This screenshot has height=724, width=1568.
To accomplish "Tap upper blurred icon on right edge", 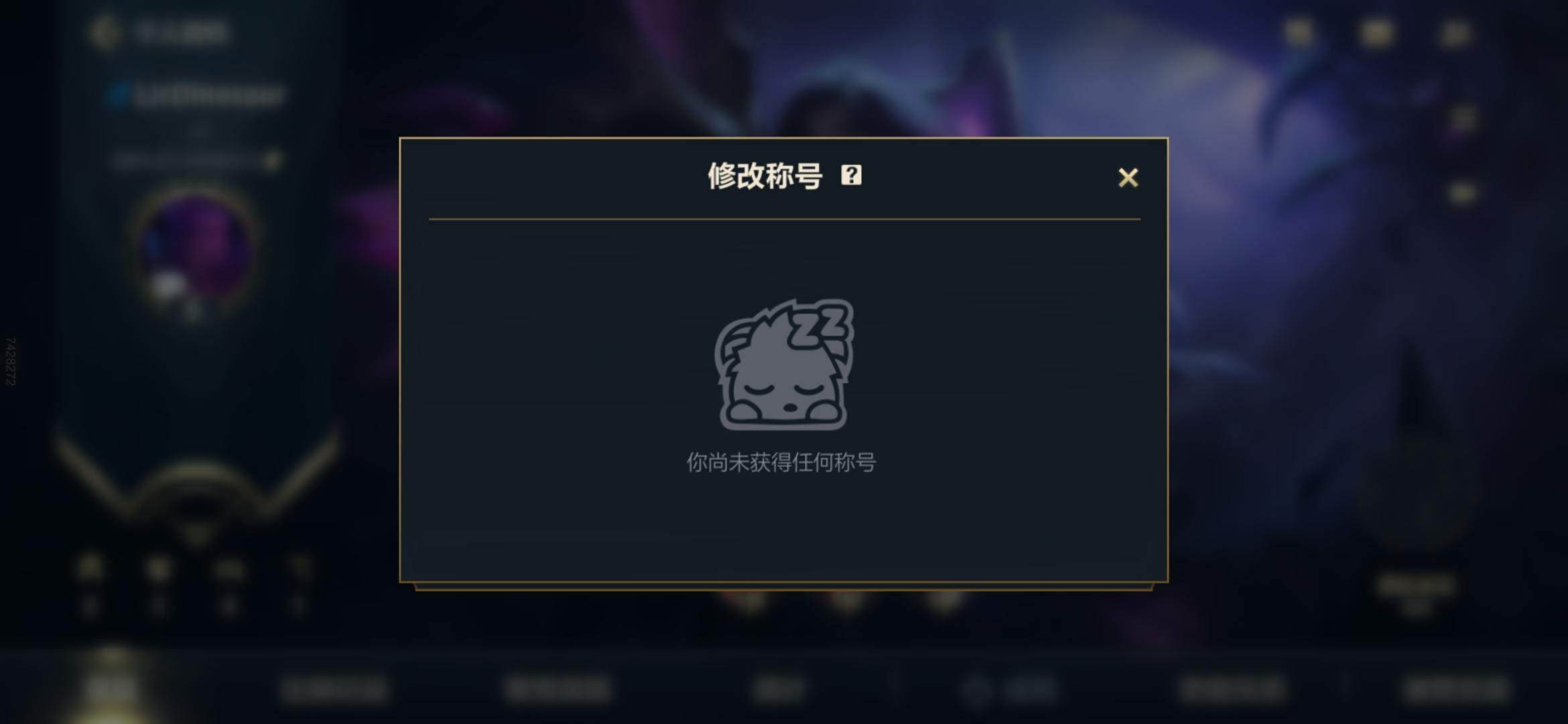I will pos(1463,119).
